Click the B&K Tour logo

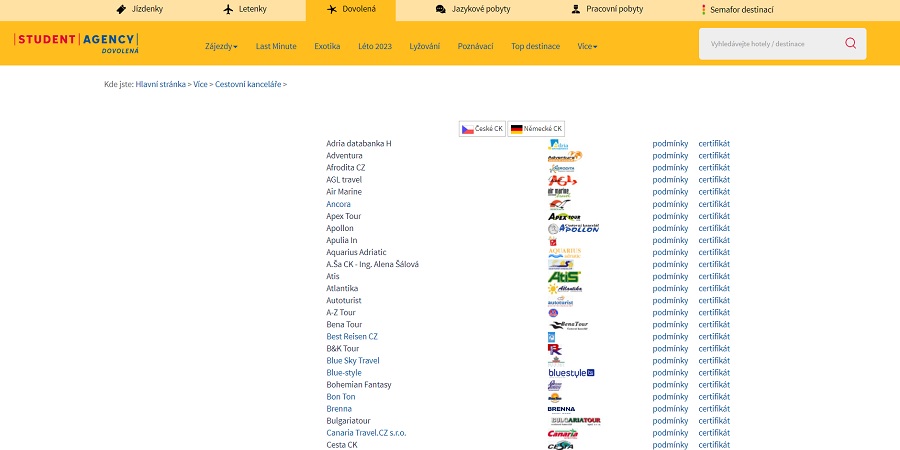[554, 349]
